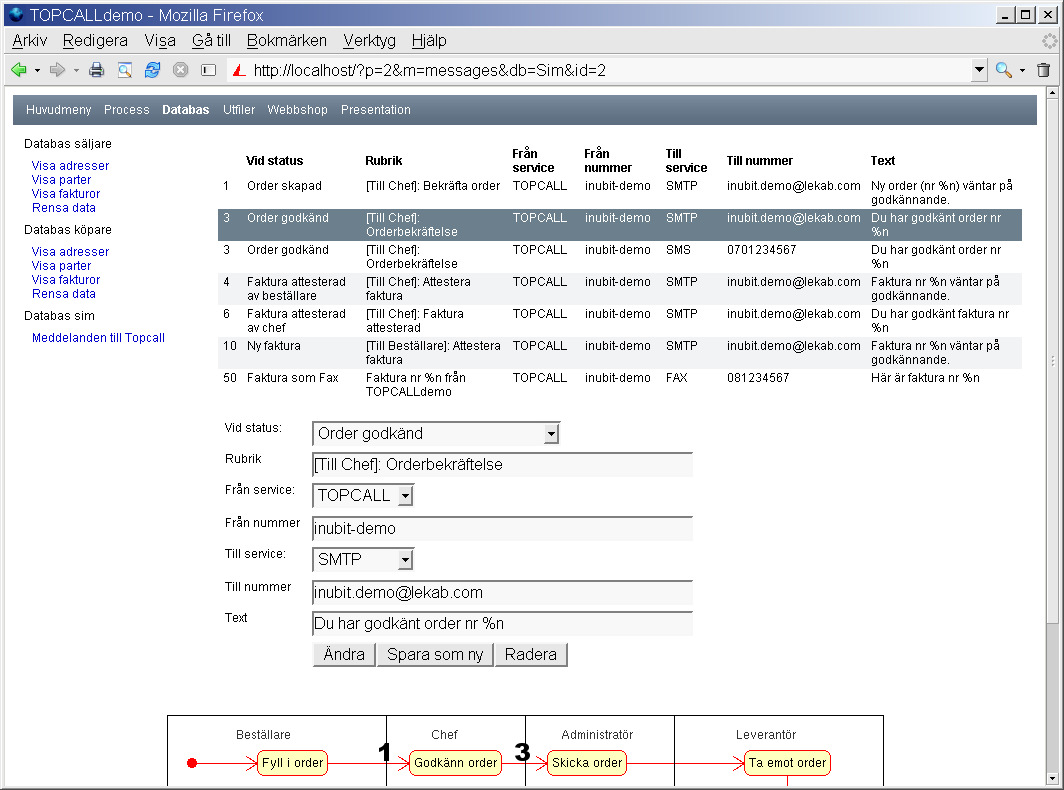Click the trash can toolbar icon

coord(1044,70)
